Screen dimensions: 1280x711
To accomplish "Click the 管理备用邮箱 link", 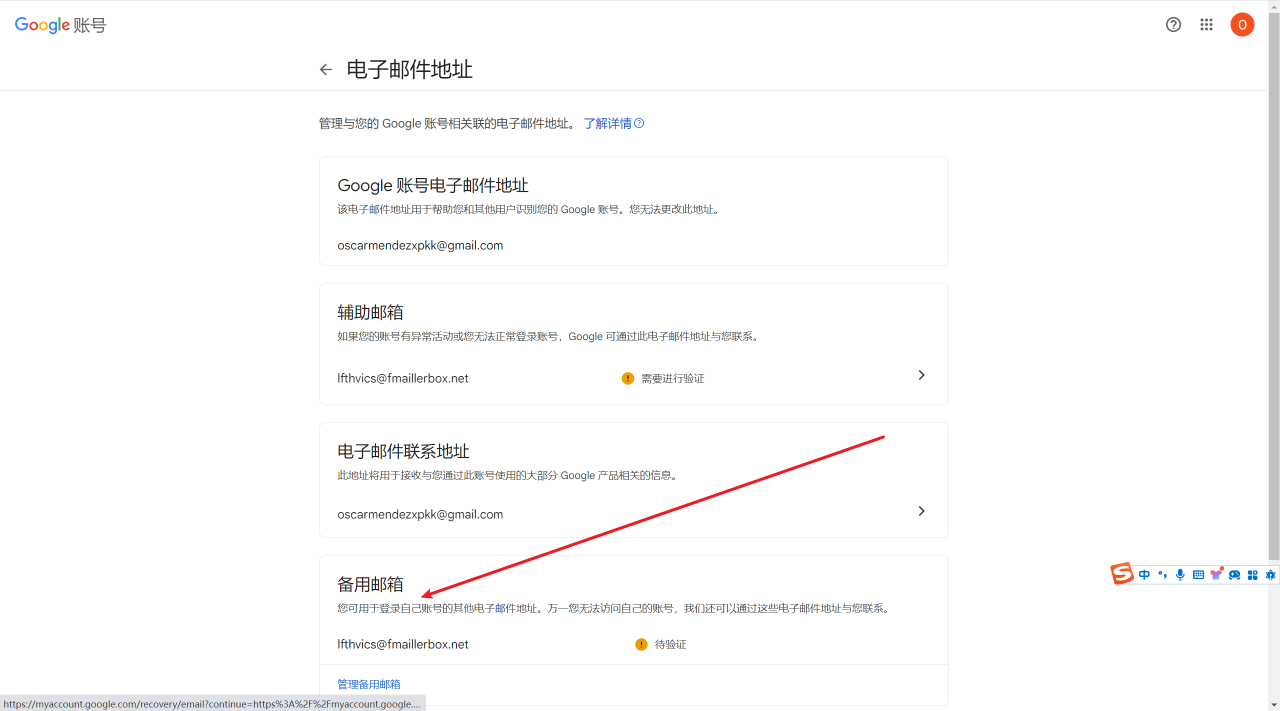I will coord(369,685).
